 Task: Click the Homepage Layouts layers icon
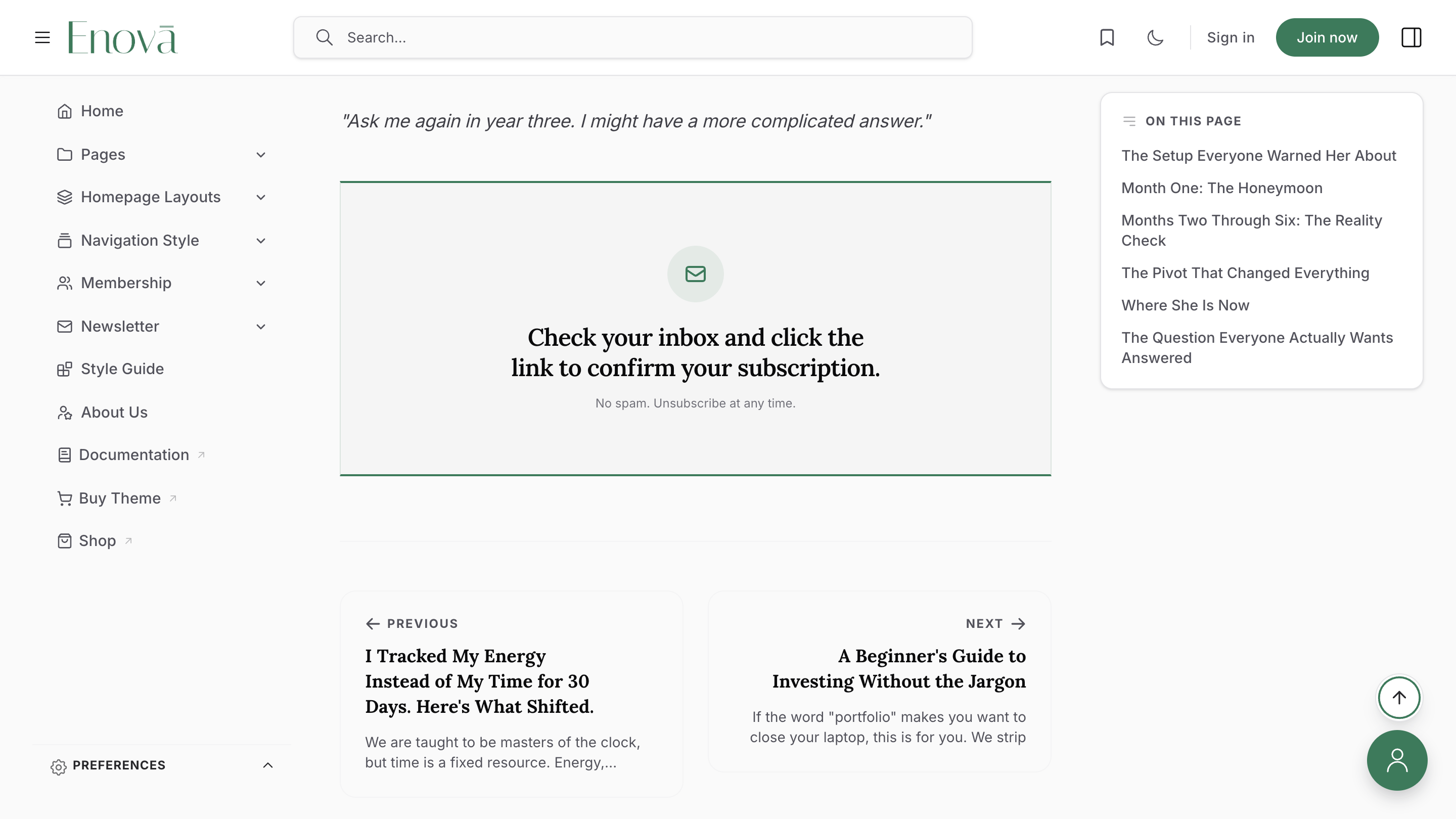point(64,197)
